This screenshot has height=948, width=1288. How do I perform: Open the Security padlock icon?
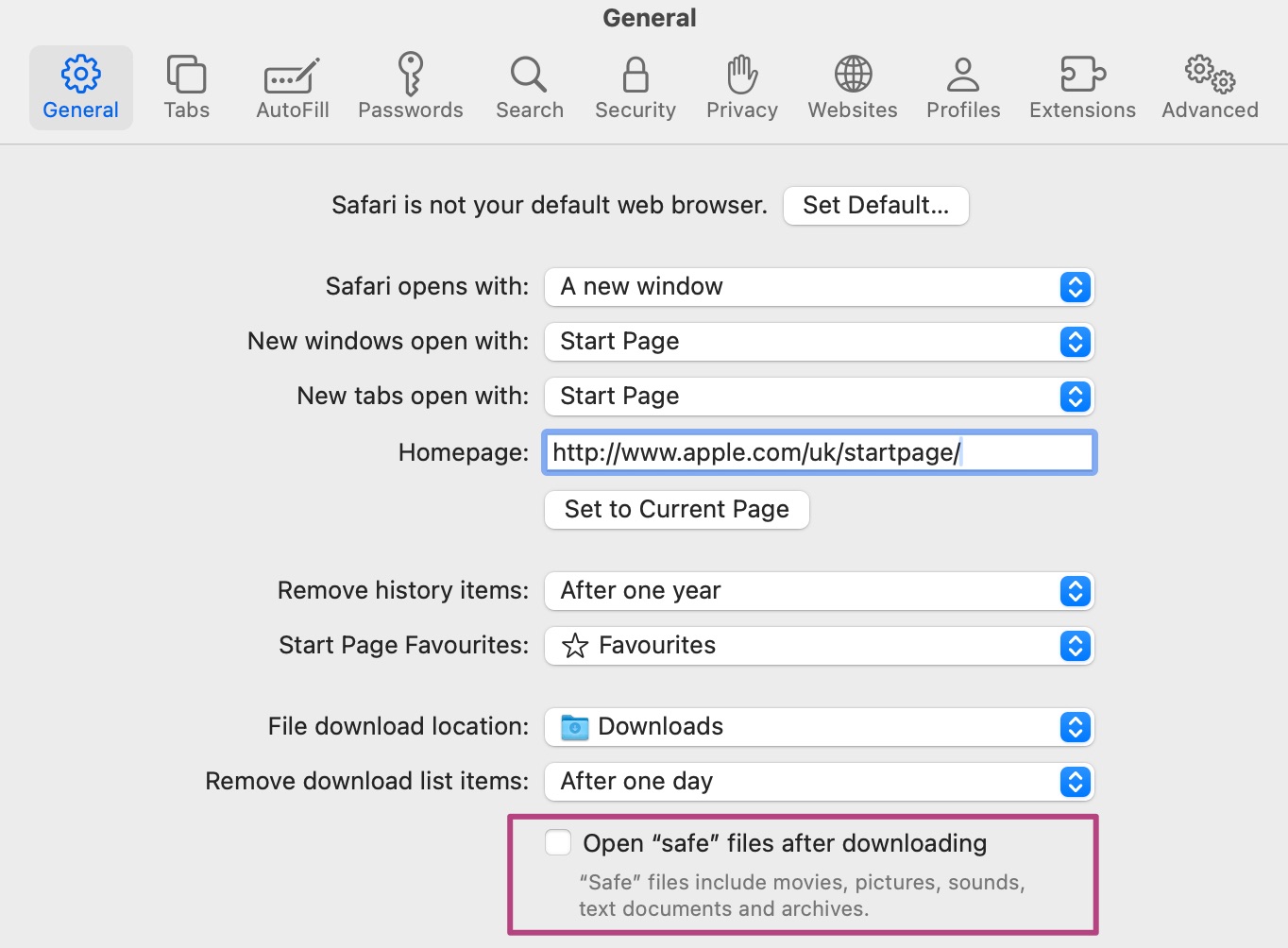[636, 75]
